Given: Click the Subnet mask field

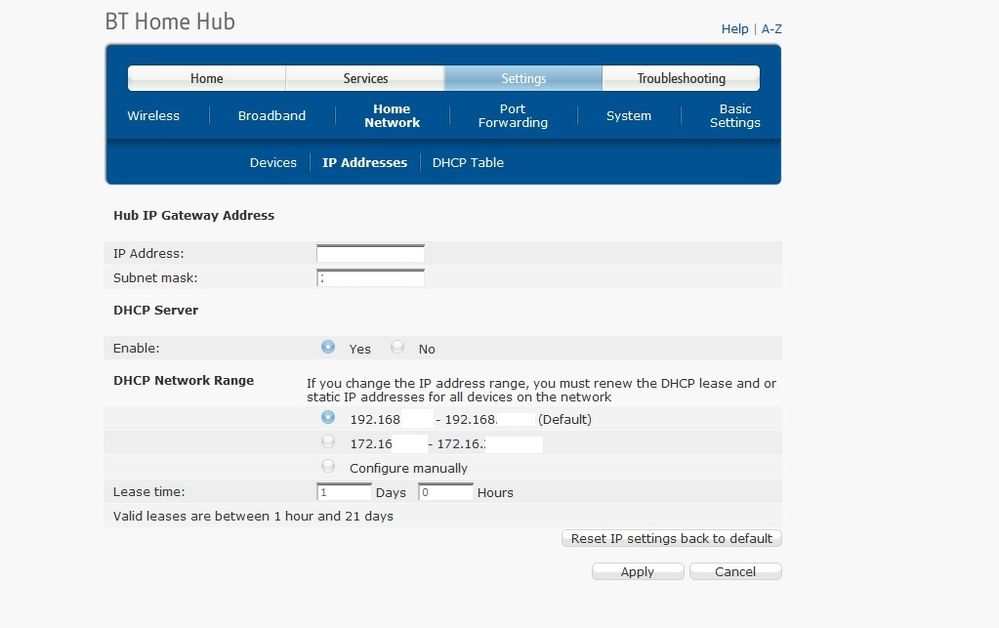Looking at the screenshot, I should 370,278.
